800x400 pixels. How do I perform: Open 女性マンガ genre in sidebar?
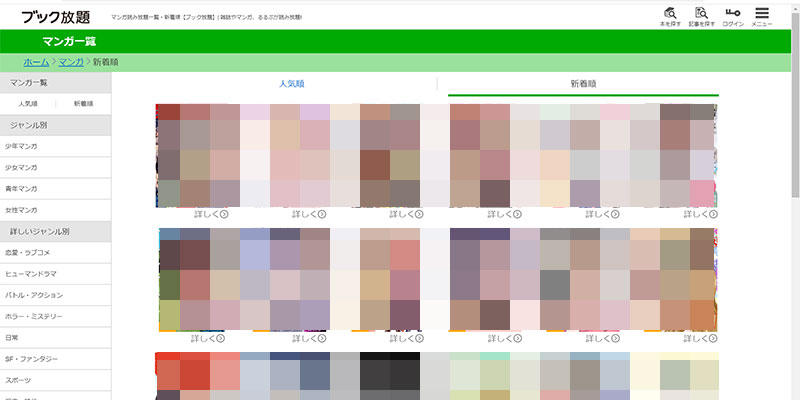tap(22, 210)
